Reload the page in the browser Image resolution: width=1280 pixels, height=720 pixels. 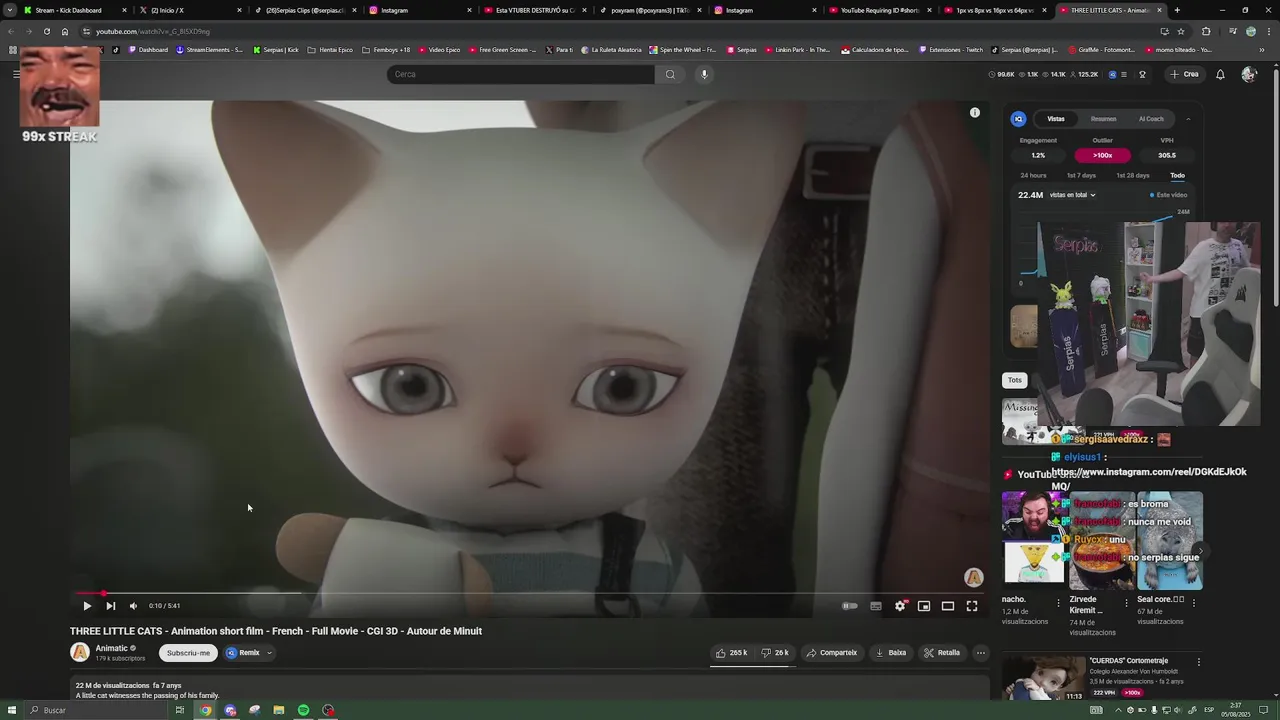tap(47, 31)
